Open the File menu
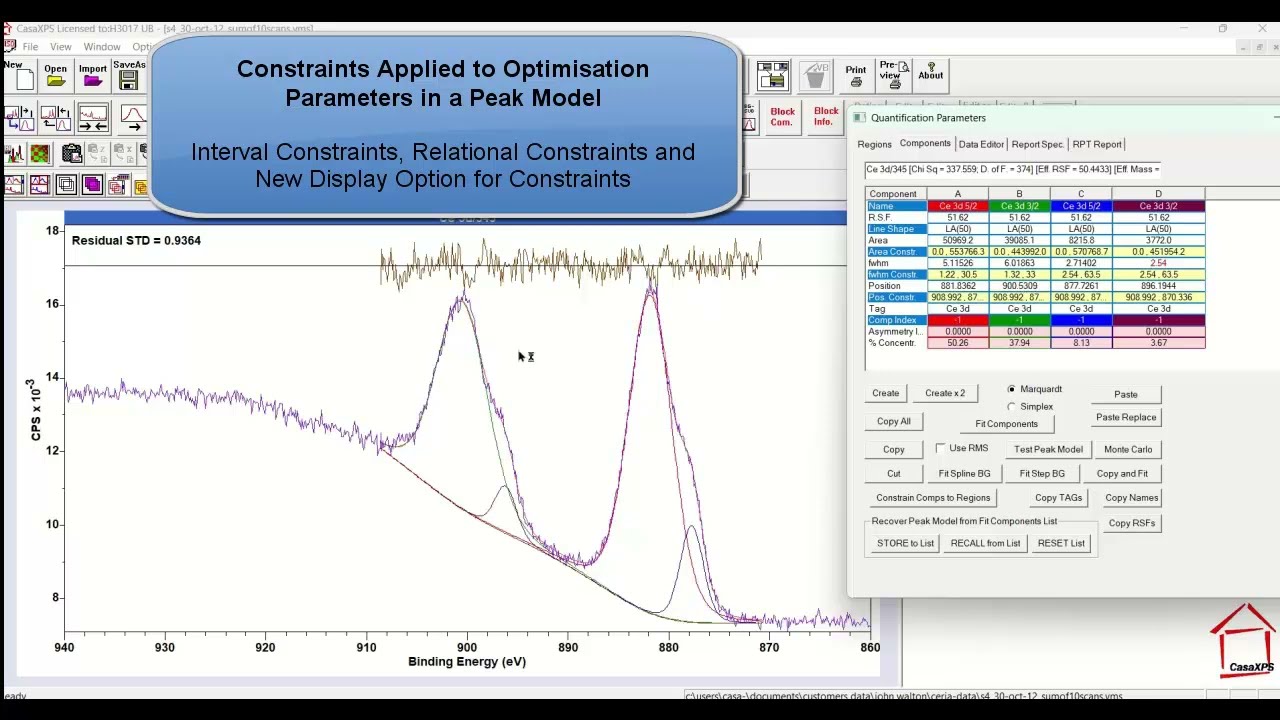Screen dimensions: 1280x720 tap(30, 47)
